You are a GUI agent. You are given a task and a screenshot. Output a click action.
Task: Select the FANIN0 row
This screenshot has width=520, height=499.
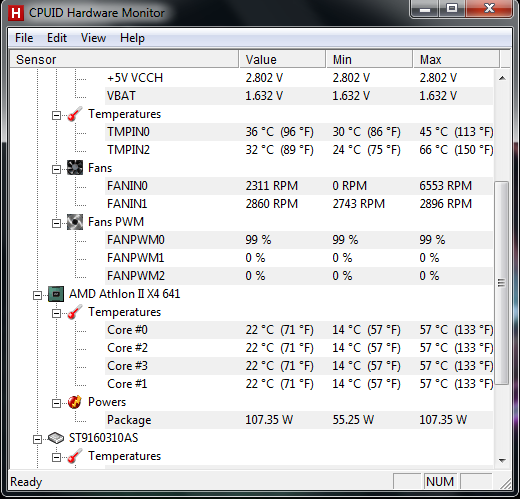pyautogui.click(x=299, y=186)
